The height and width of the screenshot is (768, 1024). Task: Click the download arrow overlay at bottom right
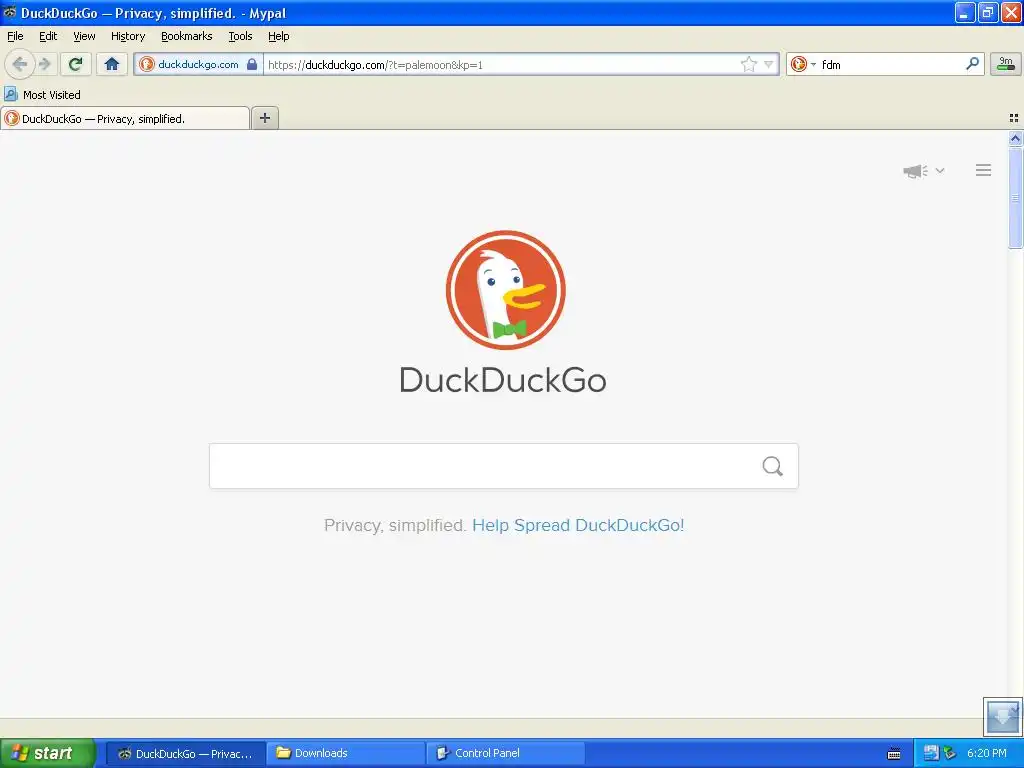(x=1002, y=716)
